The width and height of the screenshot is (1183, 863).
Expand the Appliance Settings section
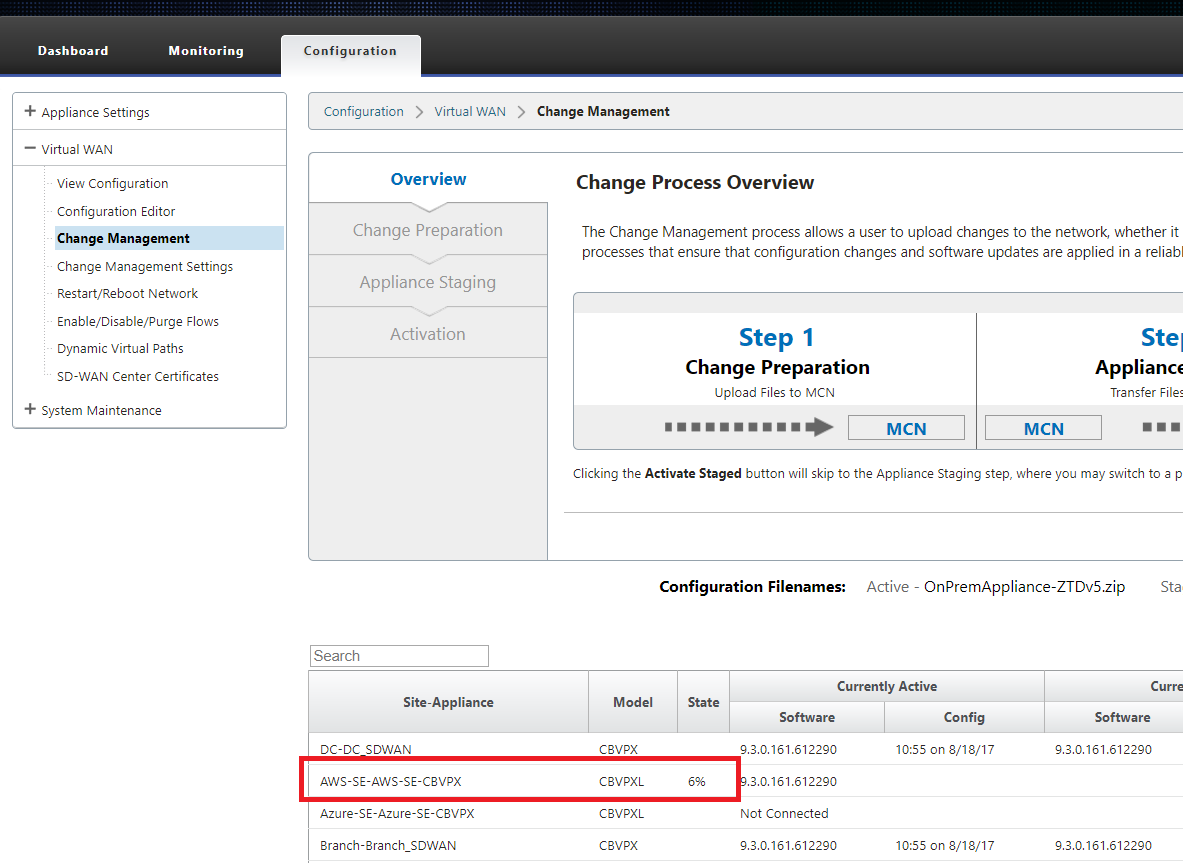[x=30, y=112]
